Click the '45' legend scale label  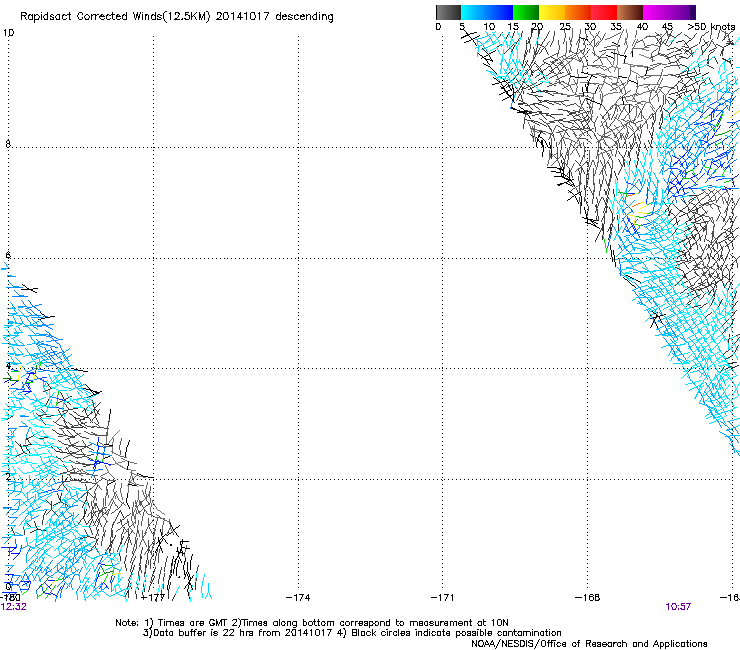[667, 27]
